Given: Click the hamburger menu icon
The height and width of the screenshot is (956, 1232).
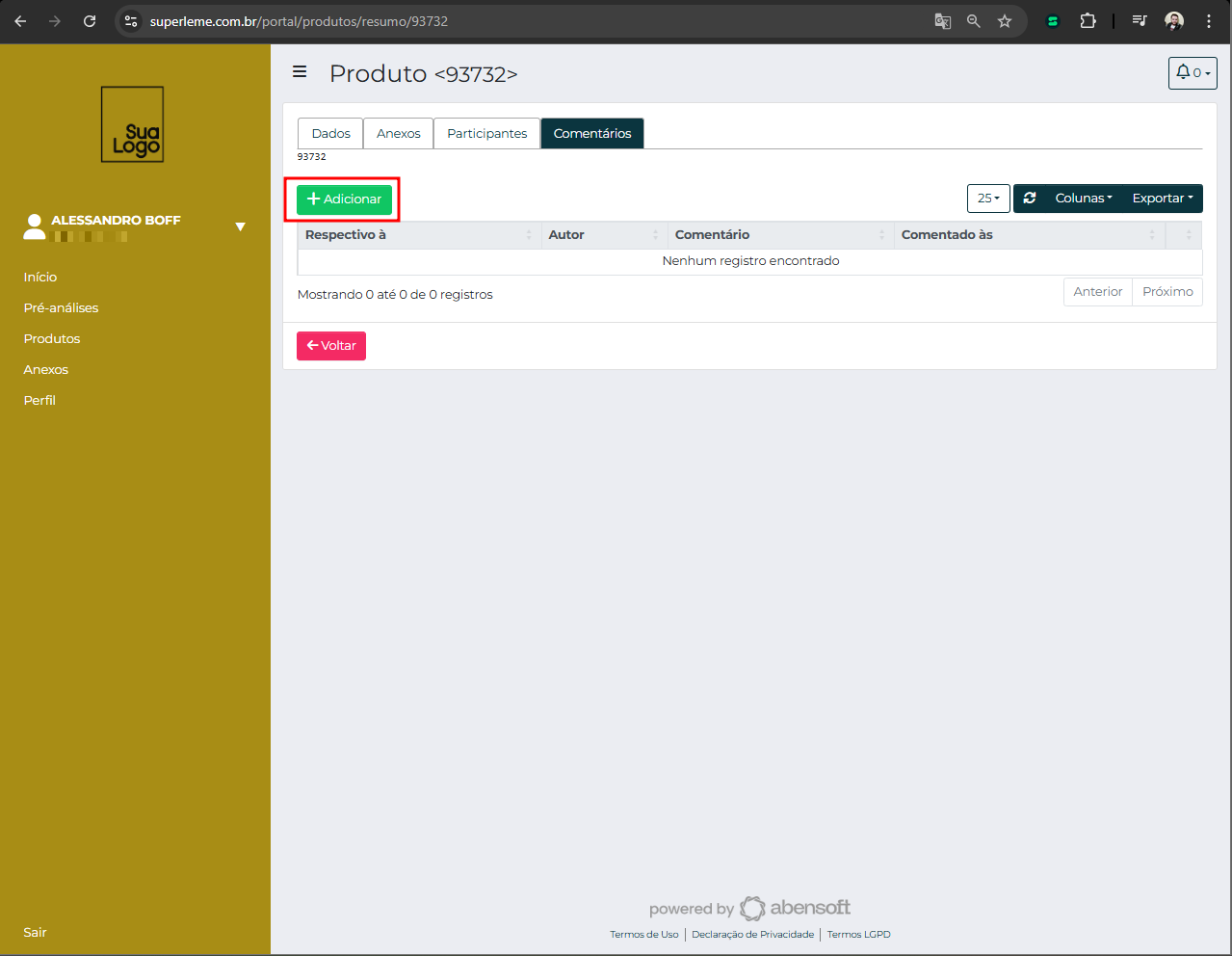Looking at the screenshot, I should (300, 72).
